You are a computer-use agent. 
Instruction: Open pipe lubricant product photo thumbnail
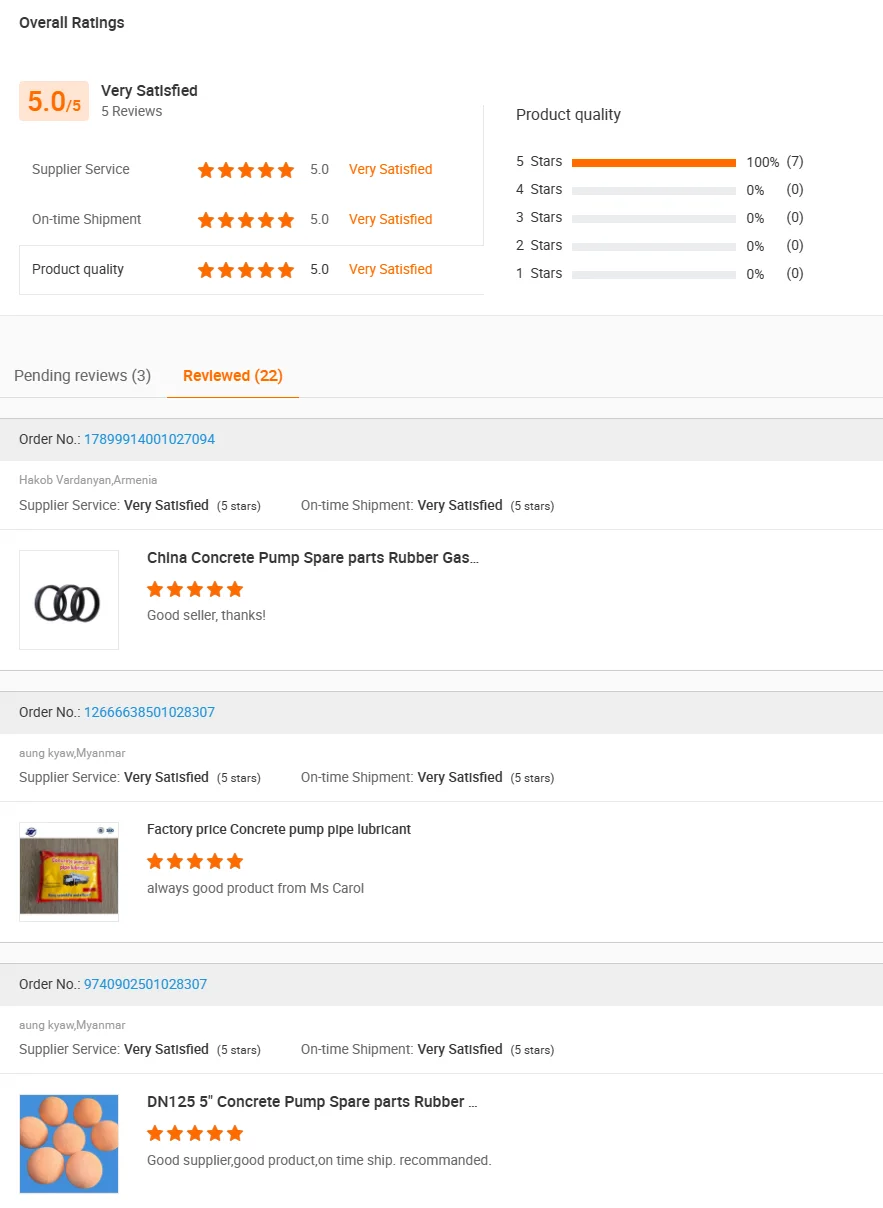69,872
